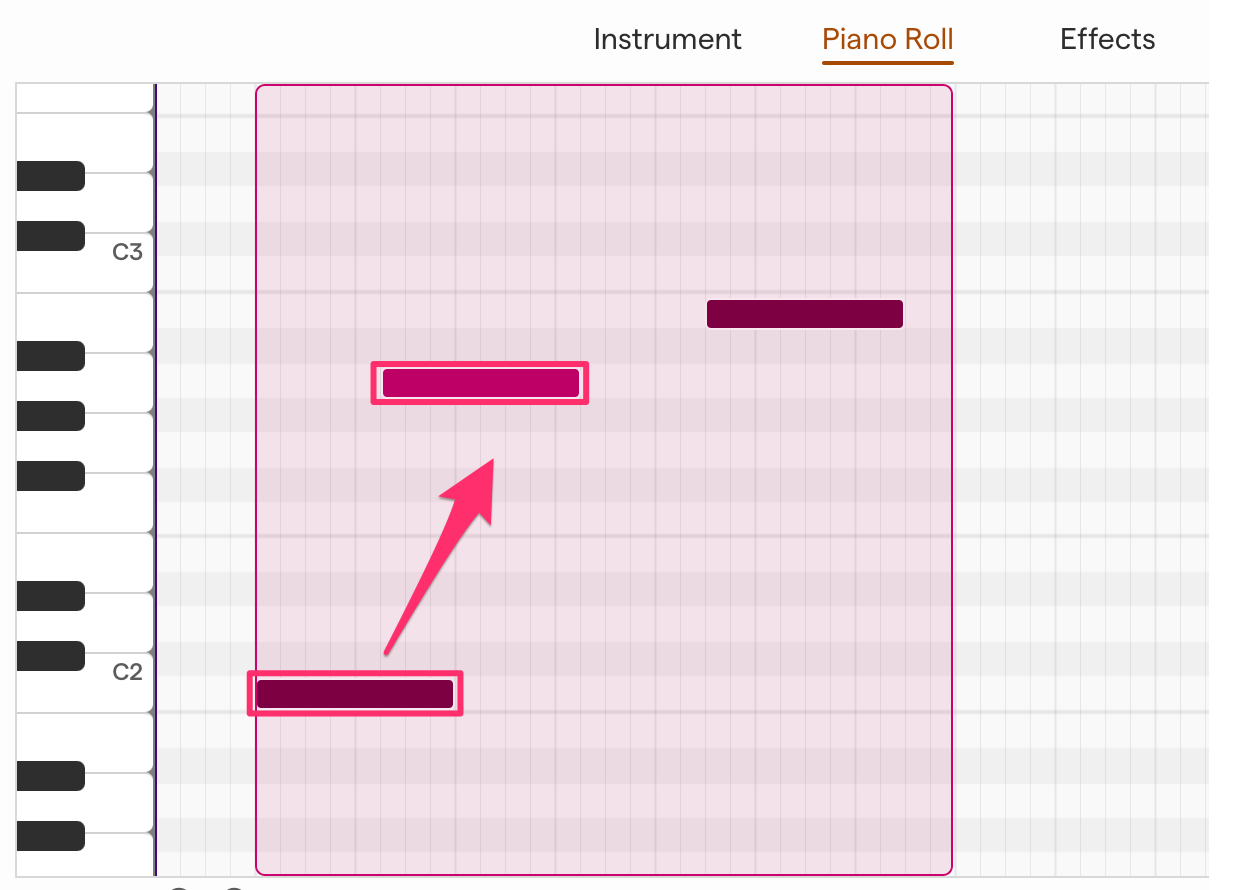Select the pink highlighted middle note
Image resolution: width=1250 pixels, height=890 pixels.
(480, 382)
